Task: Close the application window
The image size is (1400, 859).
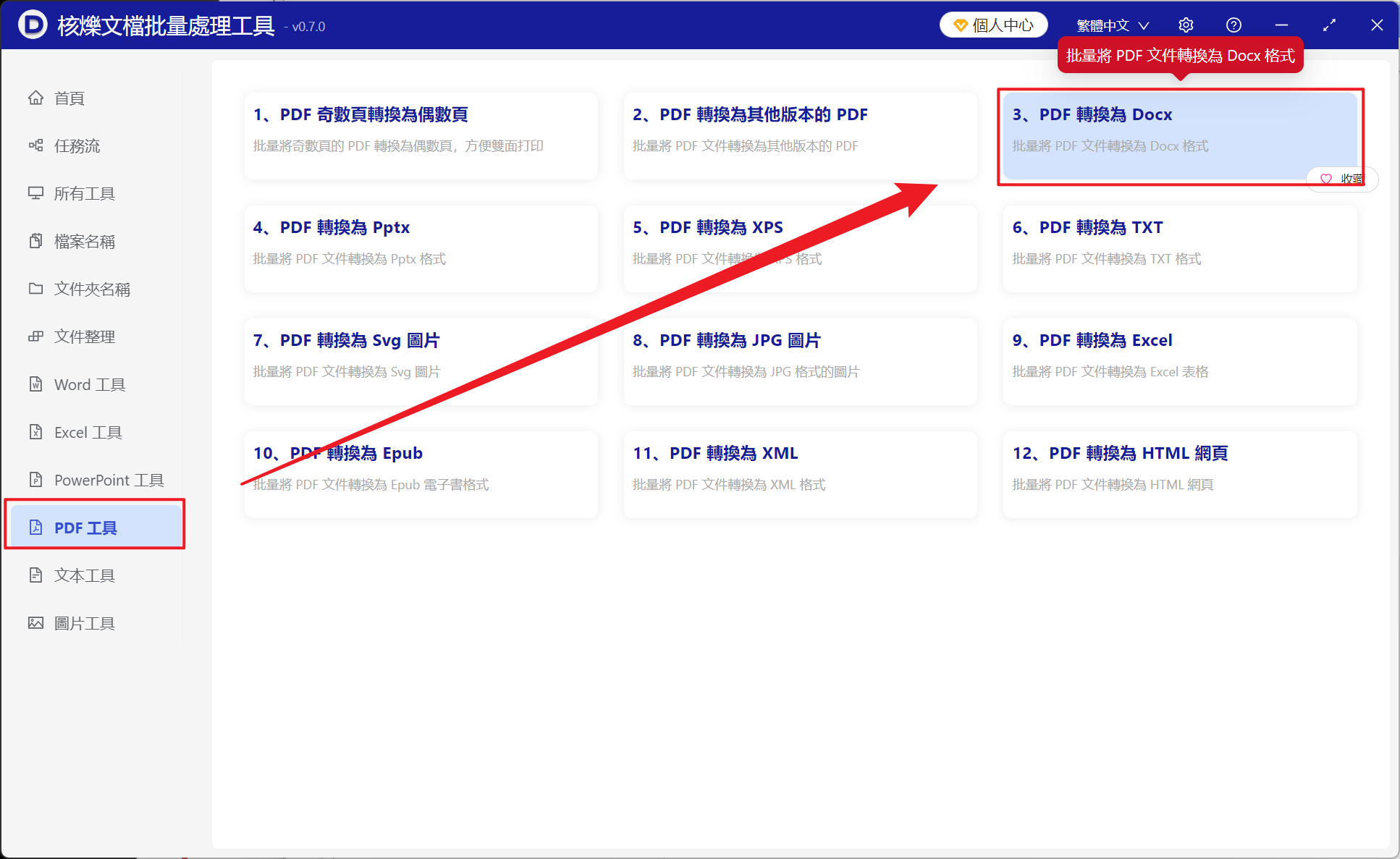Action: tap(1377, 25)
